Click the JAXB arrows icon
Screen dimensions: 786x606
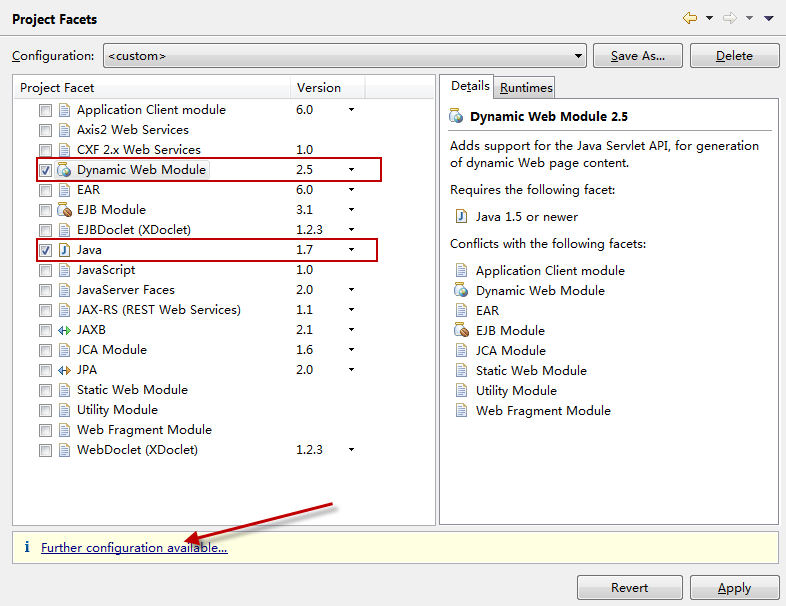click(64, 330)
